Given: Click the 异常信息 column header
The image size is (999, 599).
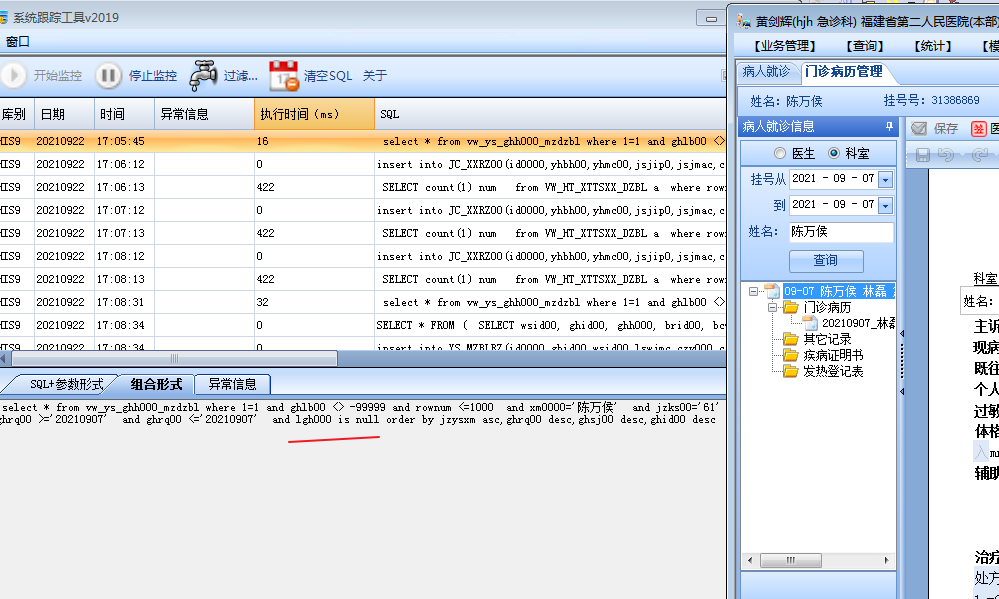Looking at the screenshot, I should (x=204, y=114).
